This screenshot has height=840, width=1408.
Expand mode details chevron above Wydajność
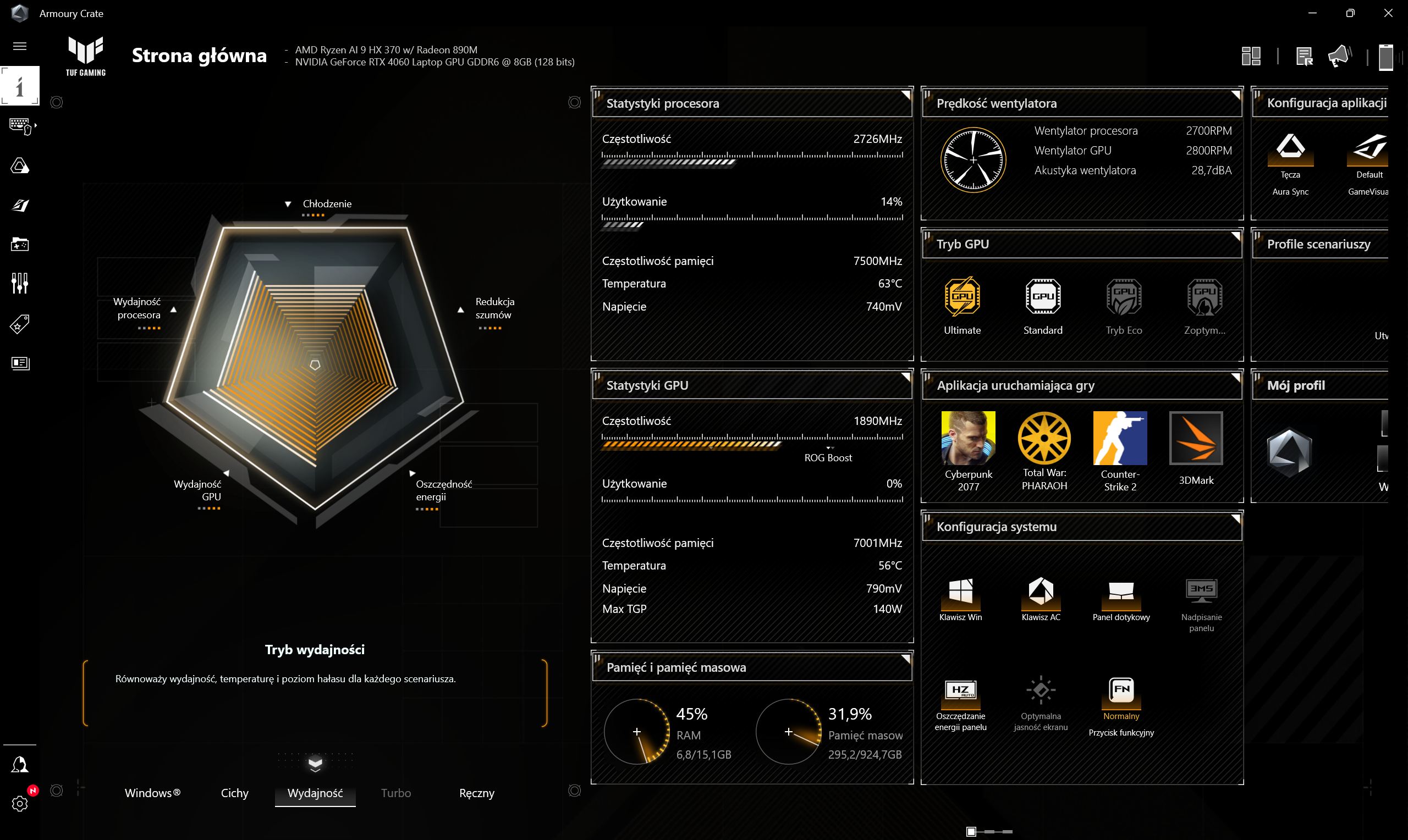pyautogui.click(x=315, y=764)
